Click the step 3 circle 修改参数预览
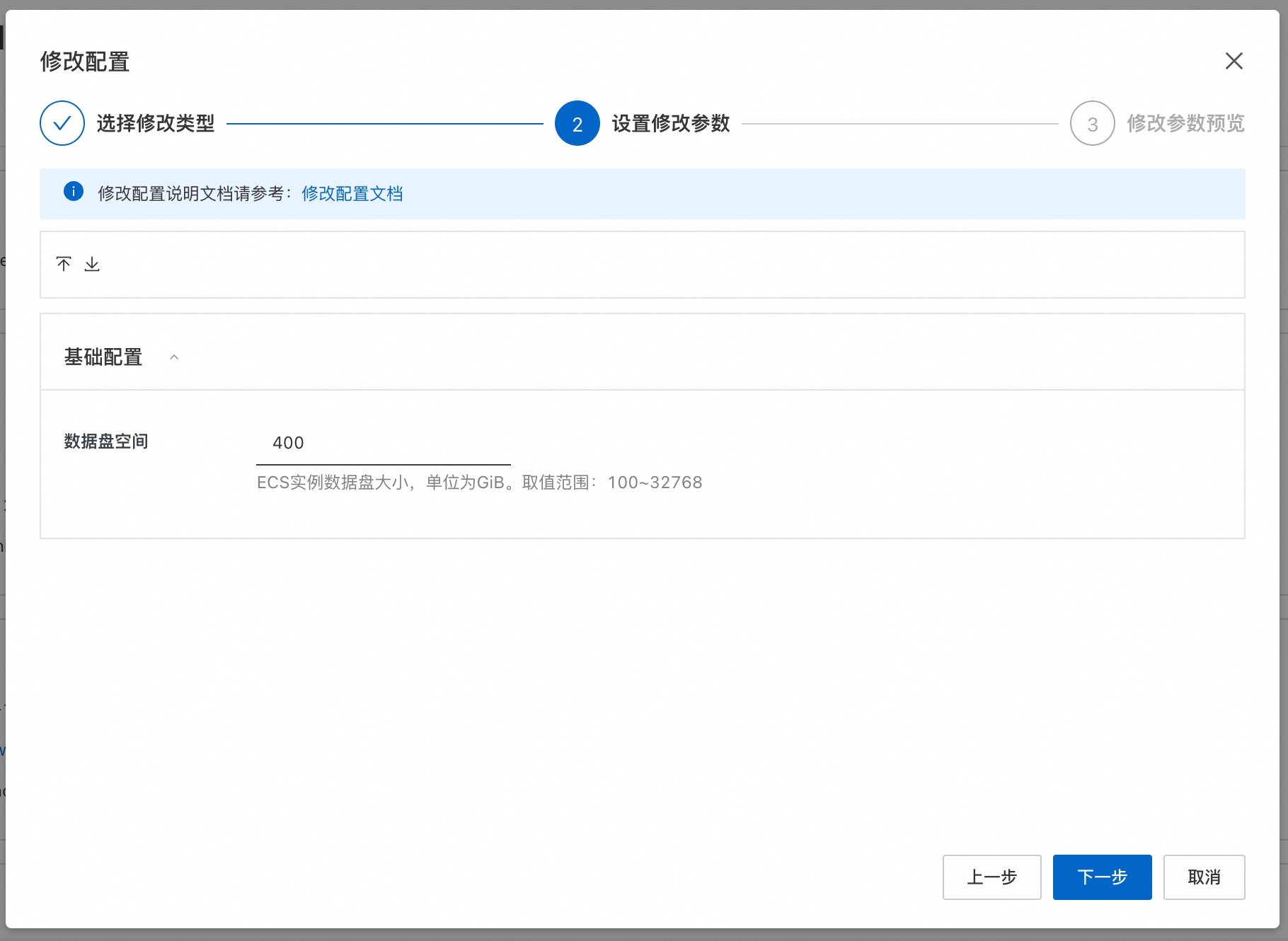Image resolution: width=1288 pixels, height=941 pixels. point(1093,123)
